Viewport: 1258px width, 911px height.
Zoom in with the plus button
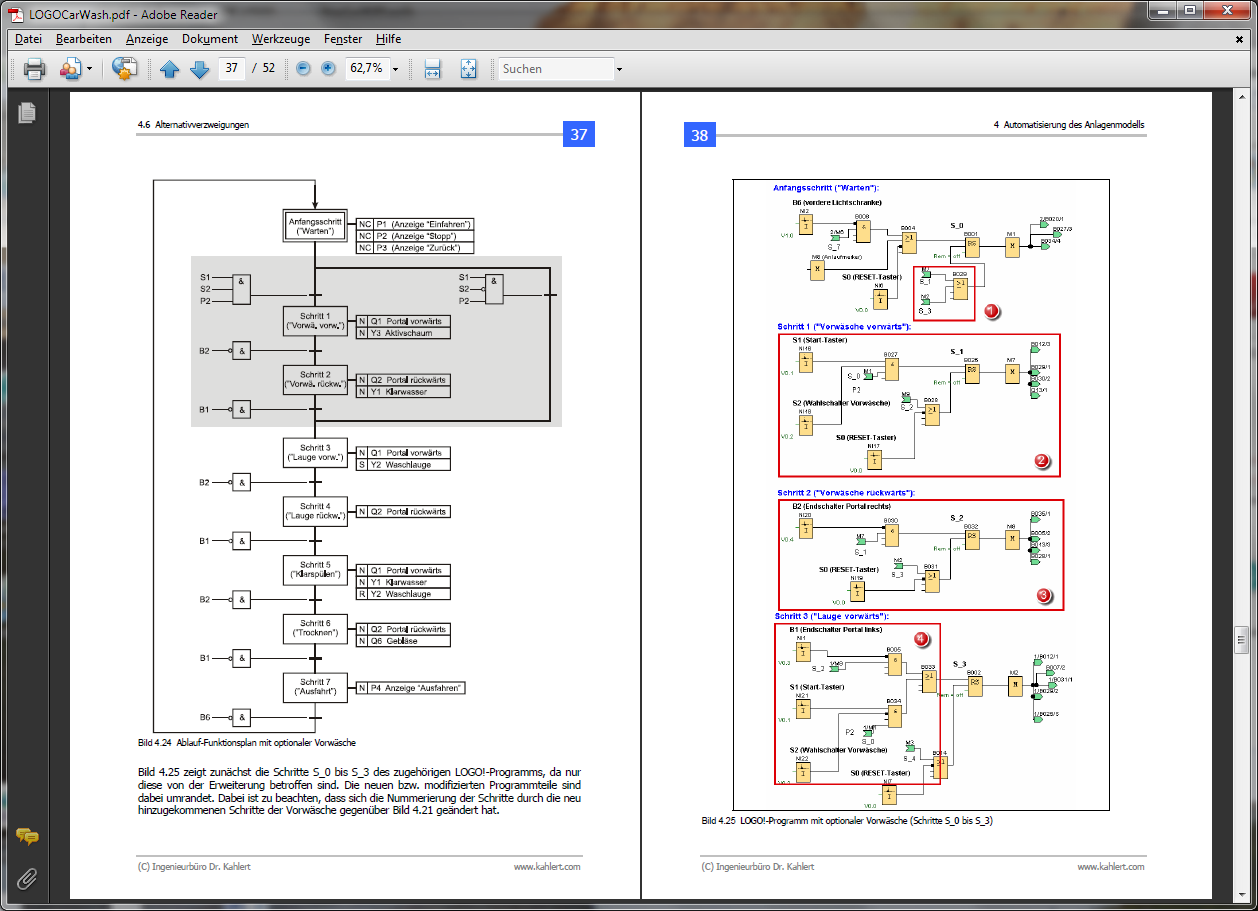click(328, 69)
